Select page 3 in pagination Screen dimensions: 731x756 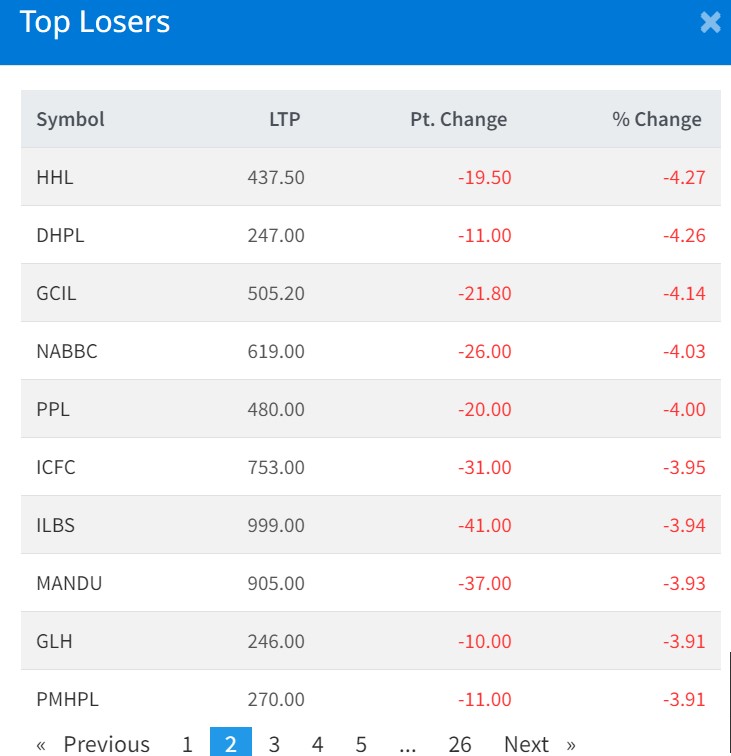[274, 744]
